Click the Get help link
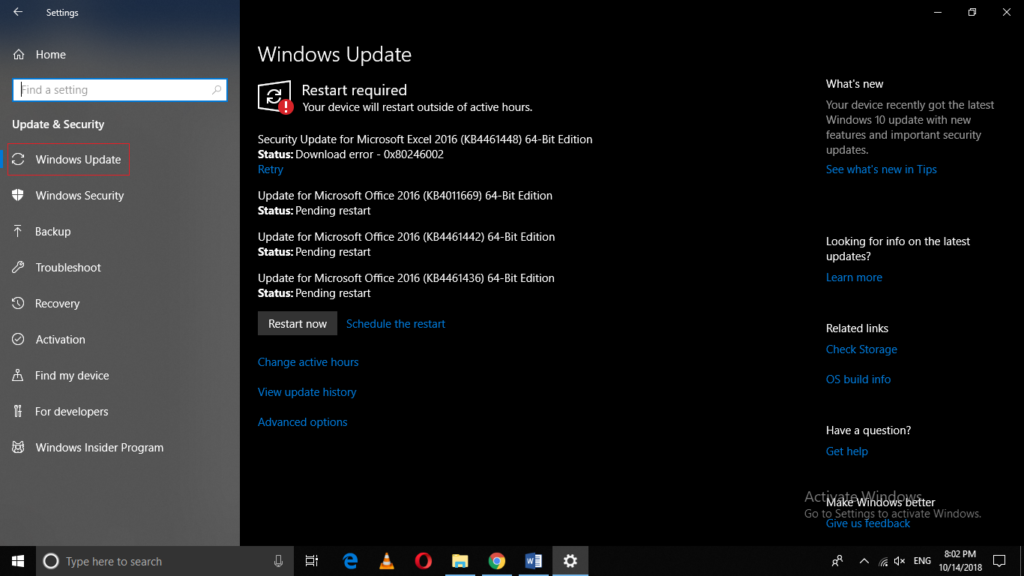The image size is (1024, 576). (847, 451)
